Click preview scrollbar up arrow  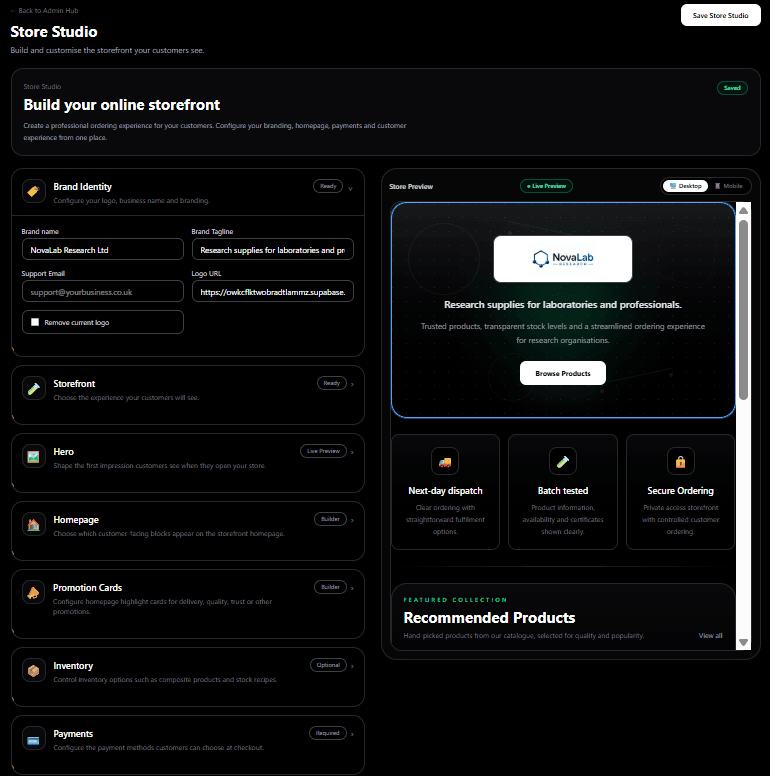[x=743, y=210]
